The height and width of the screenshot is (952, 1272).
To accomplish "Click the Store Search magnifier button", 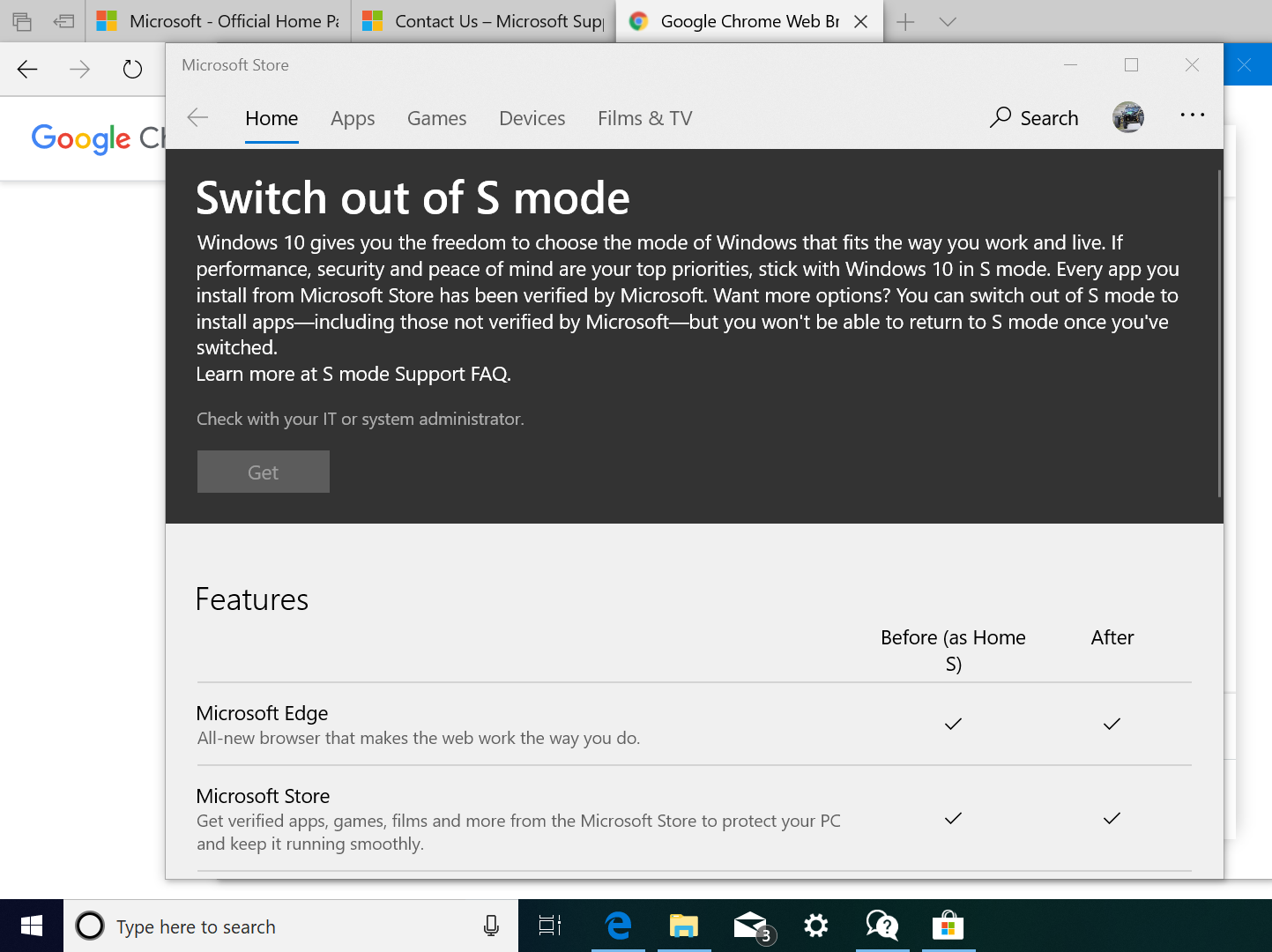I will 1034,117.
